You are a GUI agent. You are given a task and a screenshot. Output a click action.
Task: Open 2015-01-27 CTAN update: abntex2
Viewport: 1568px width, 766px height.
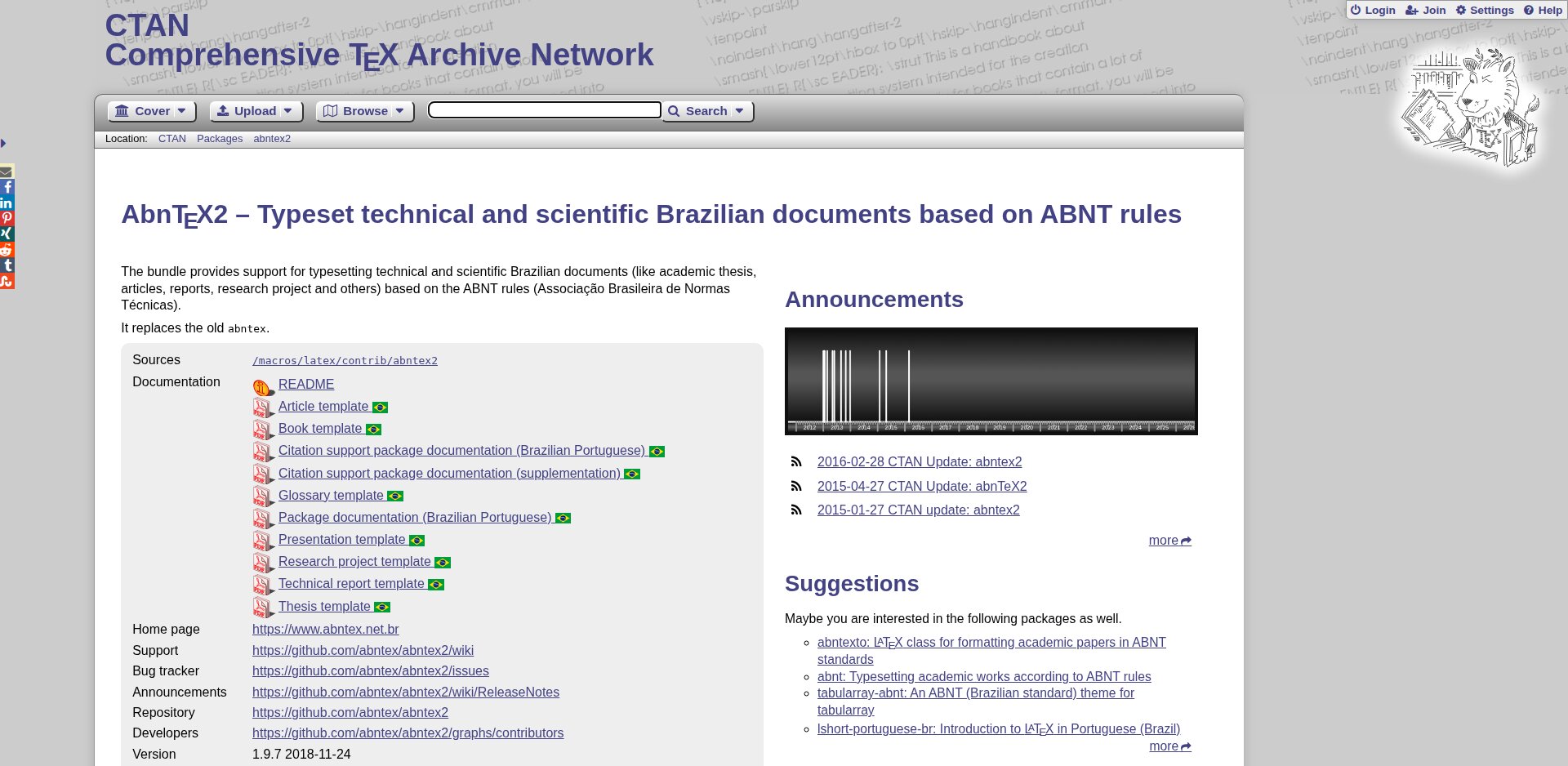919,510
